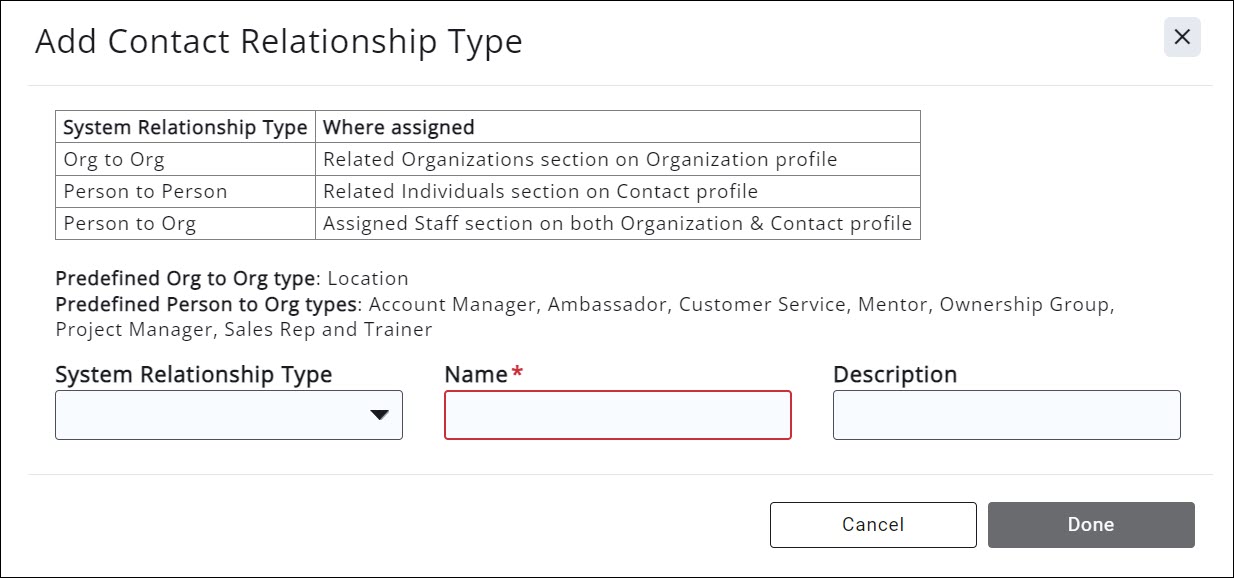Click the dialog title heading text
Image resolution: width=1234 pixels, height=578 pixels.
(278, 42)
